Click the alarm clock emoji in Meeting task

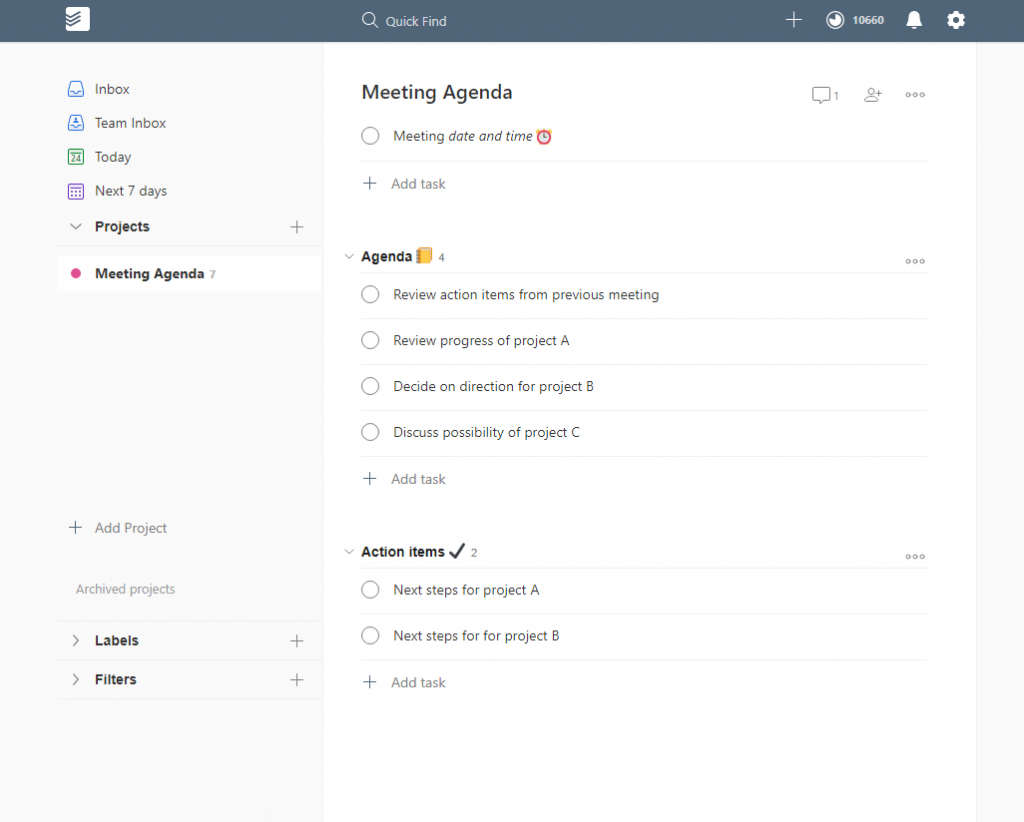pos(544,136)
